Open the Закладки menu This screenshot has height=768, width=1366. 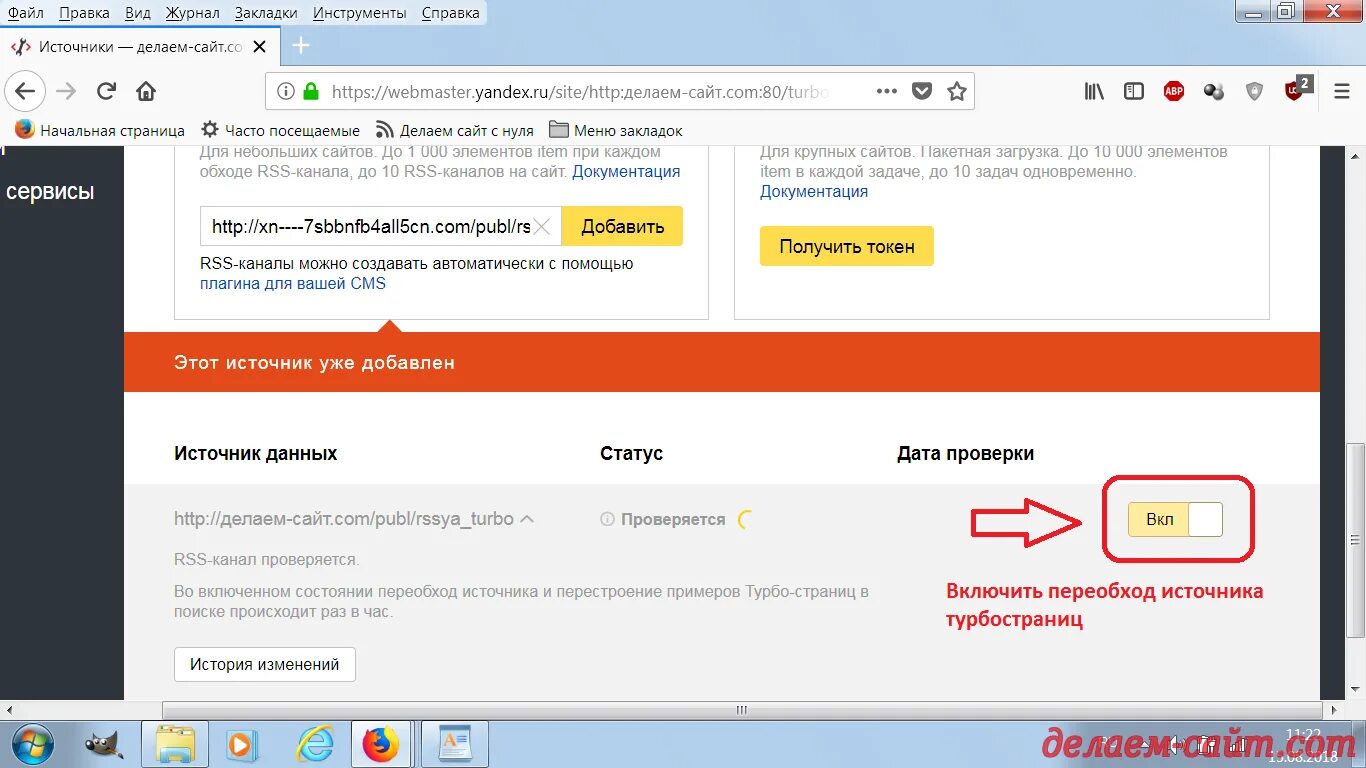266,13
